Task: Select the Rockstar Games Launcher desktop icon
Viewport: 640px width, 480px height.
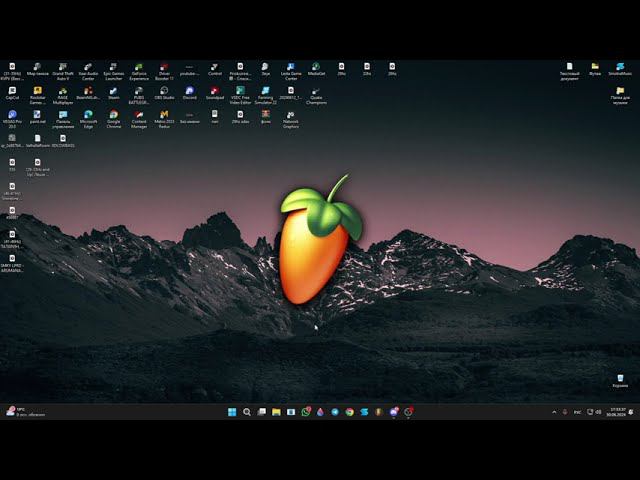Action: [38, 95]
